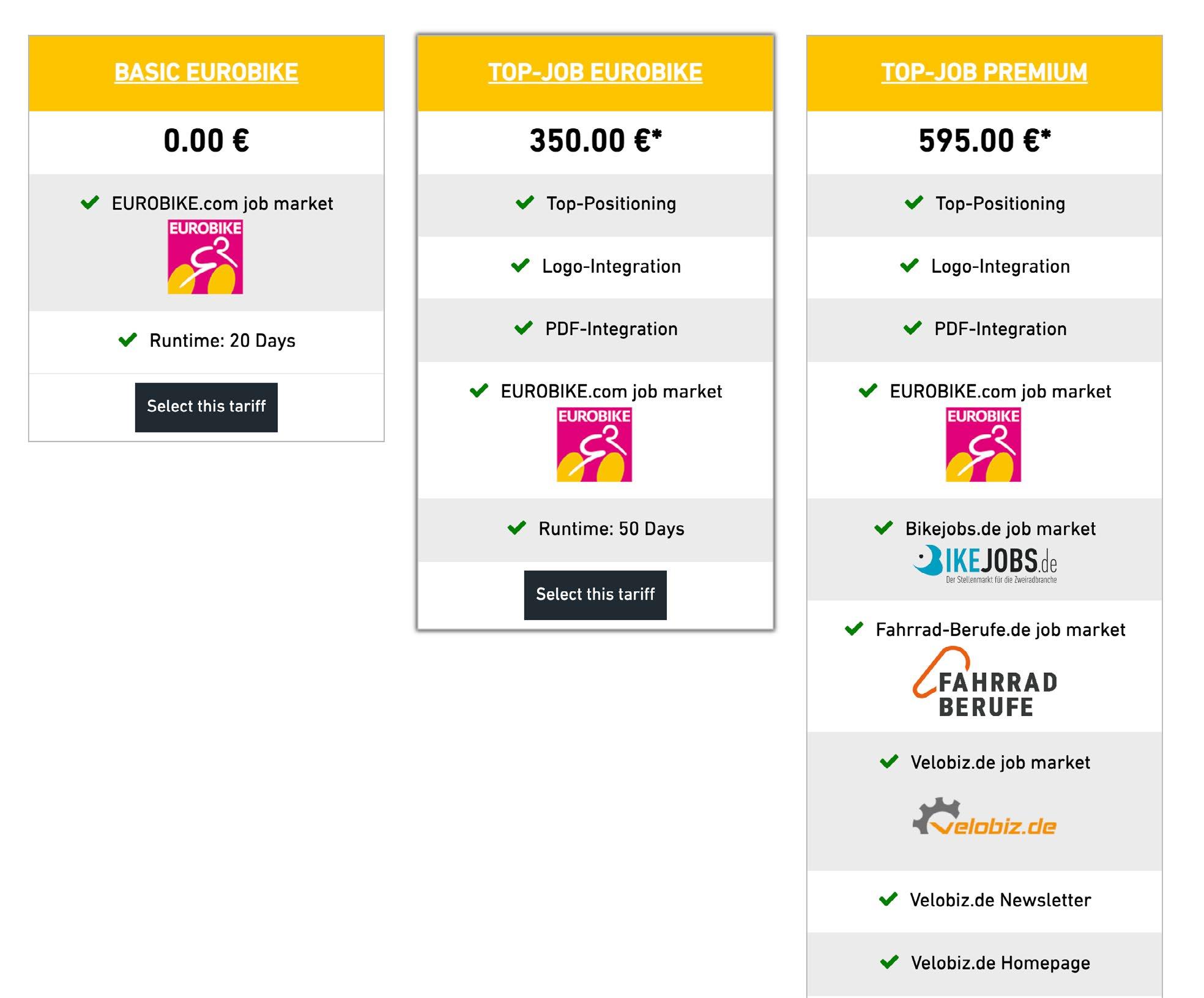Click checkmark next to Velobiz.de Newsletter

click(888, 899)
